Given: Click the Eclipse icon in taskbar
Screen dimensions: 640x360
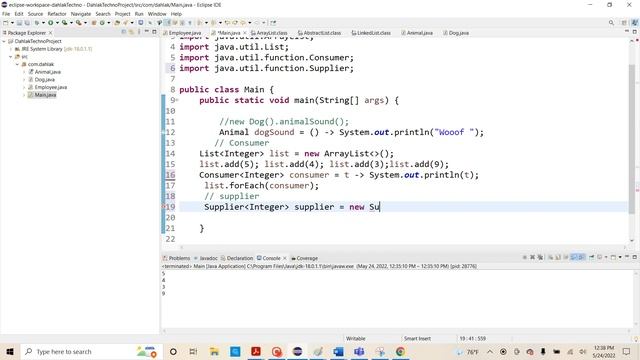Looking at the screenshot, I should [297, 351].
